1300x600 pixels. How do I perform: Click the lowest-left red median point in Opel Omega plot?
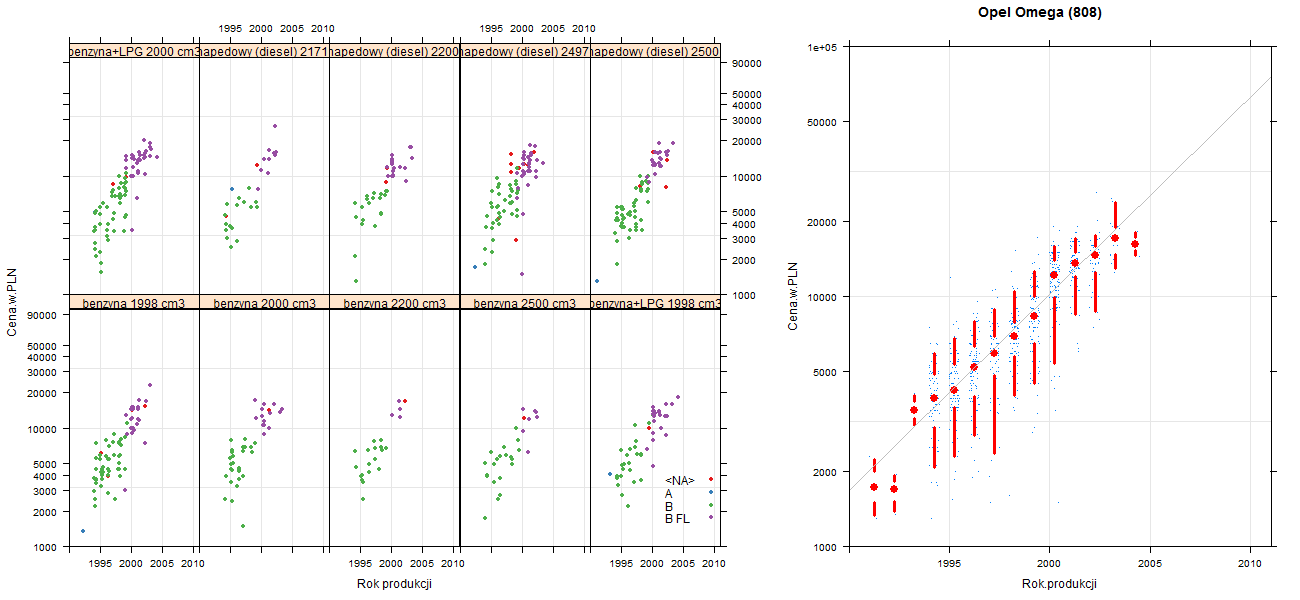[874, 487]
